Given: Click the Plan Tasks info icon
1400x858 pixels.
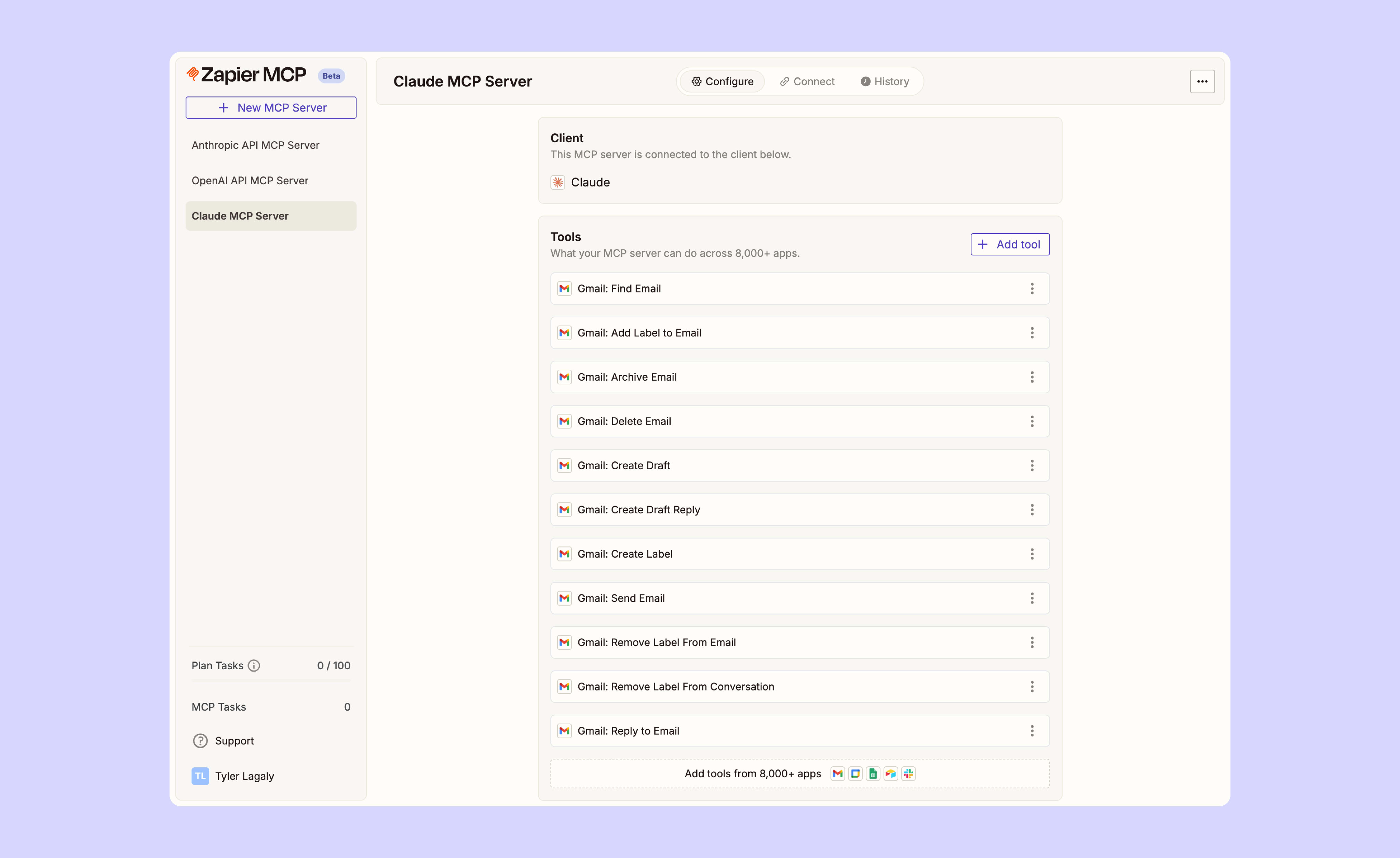Looking at the screenshot, I should tap(255, 665).
